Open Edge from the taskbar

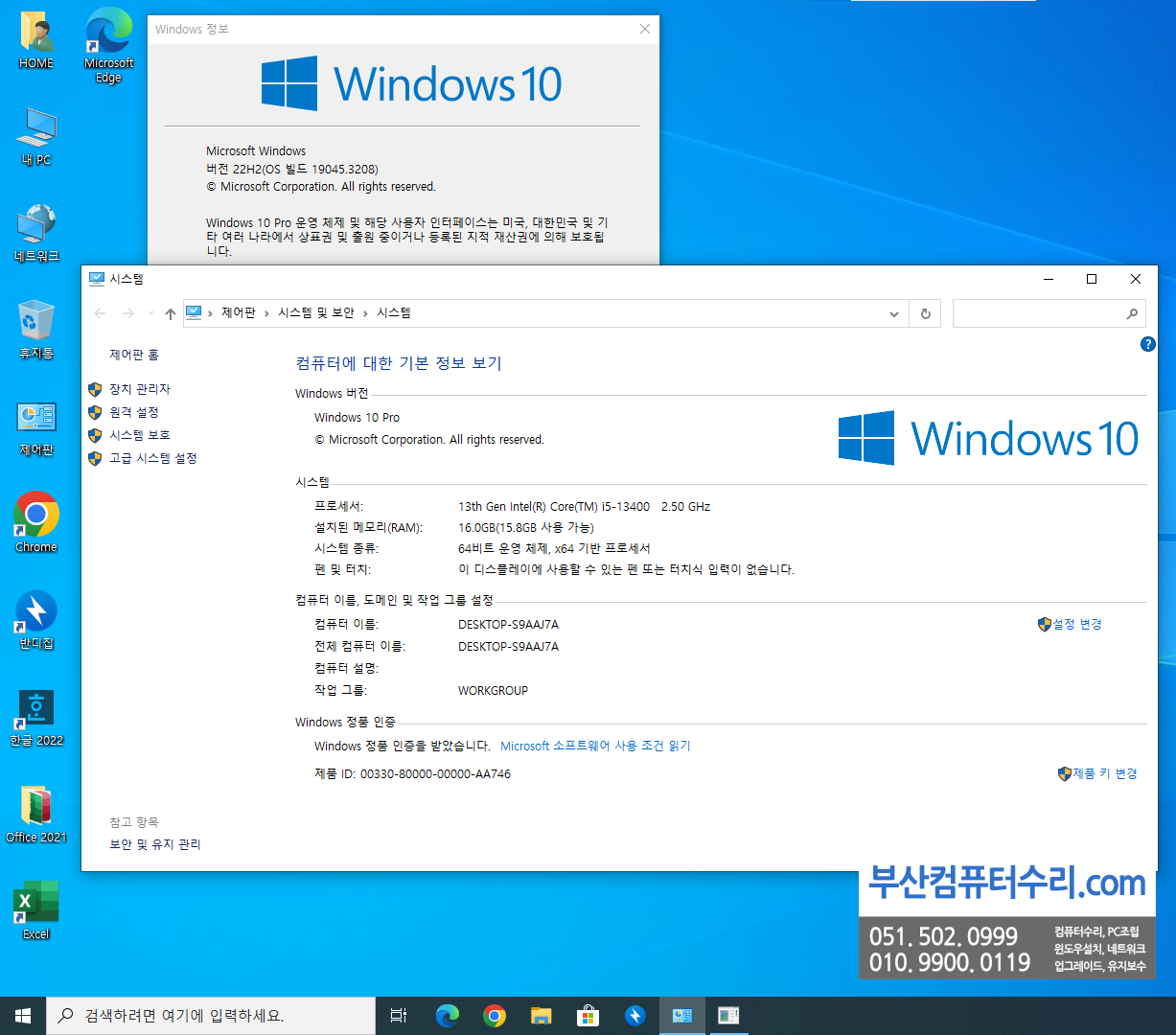[x=447, y=1016]
